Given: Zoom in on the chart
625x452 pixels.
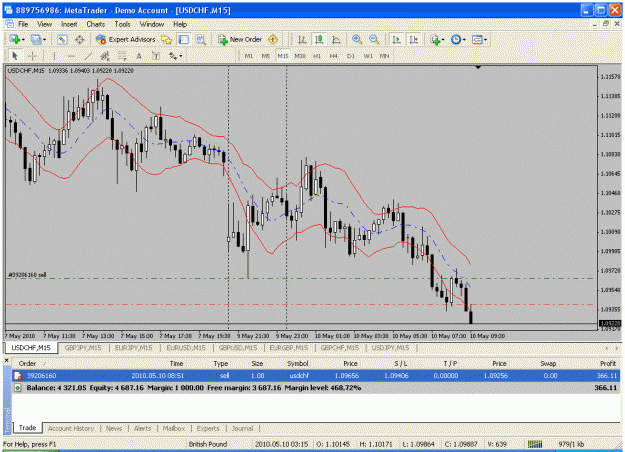Looking at the screenshot, I should point(357,39).
